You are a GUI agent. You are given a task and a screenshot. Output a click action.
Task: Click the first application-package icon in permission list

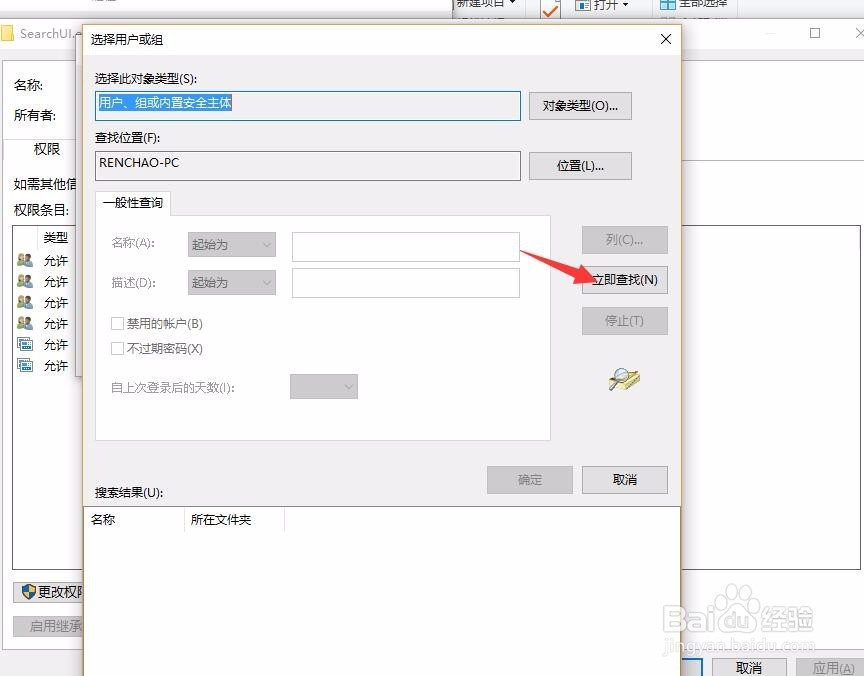point(25,344)
